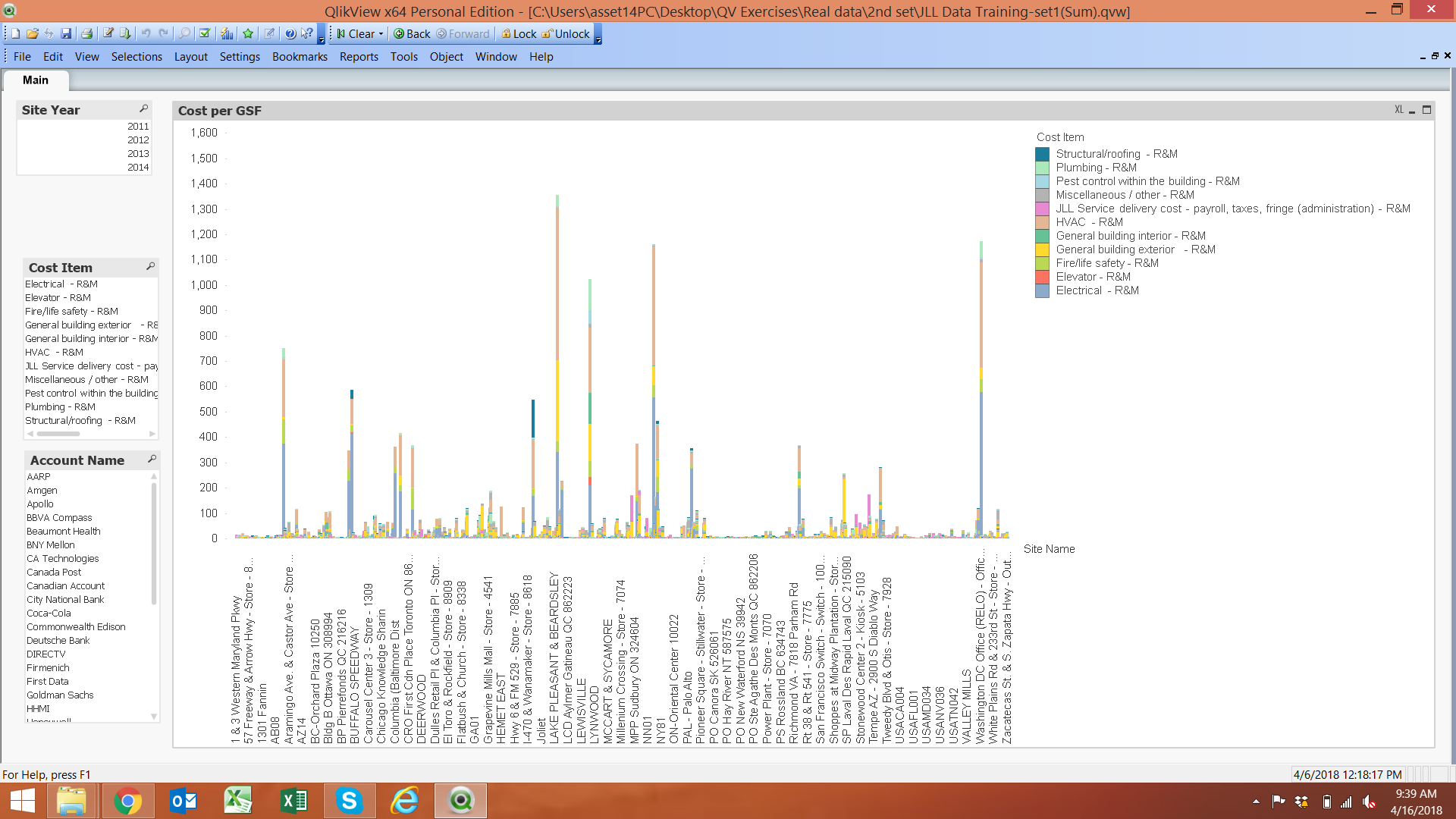The image size is (1456, 819).
Task: Search within the Site Year list box
Action: coord(143,109)
